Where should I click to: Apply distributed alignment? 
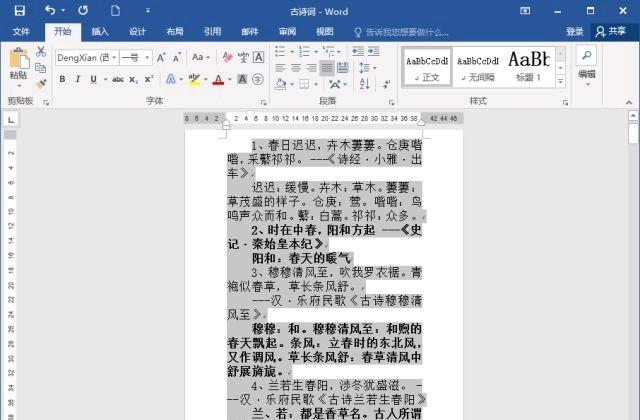pyautogui.click(x=342, y=68)
